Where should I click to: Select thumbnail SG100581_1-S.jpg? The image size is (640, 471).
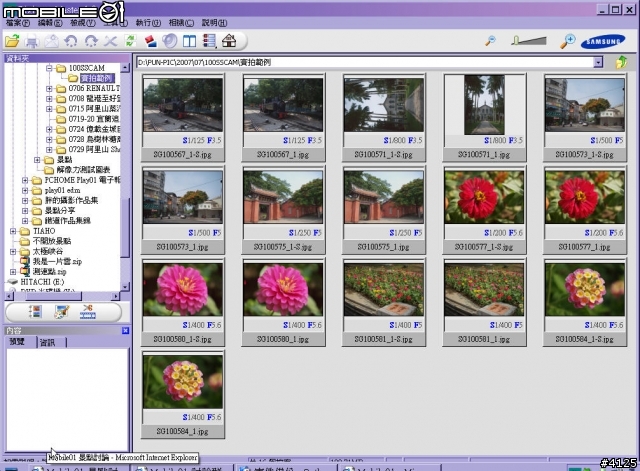384,302
